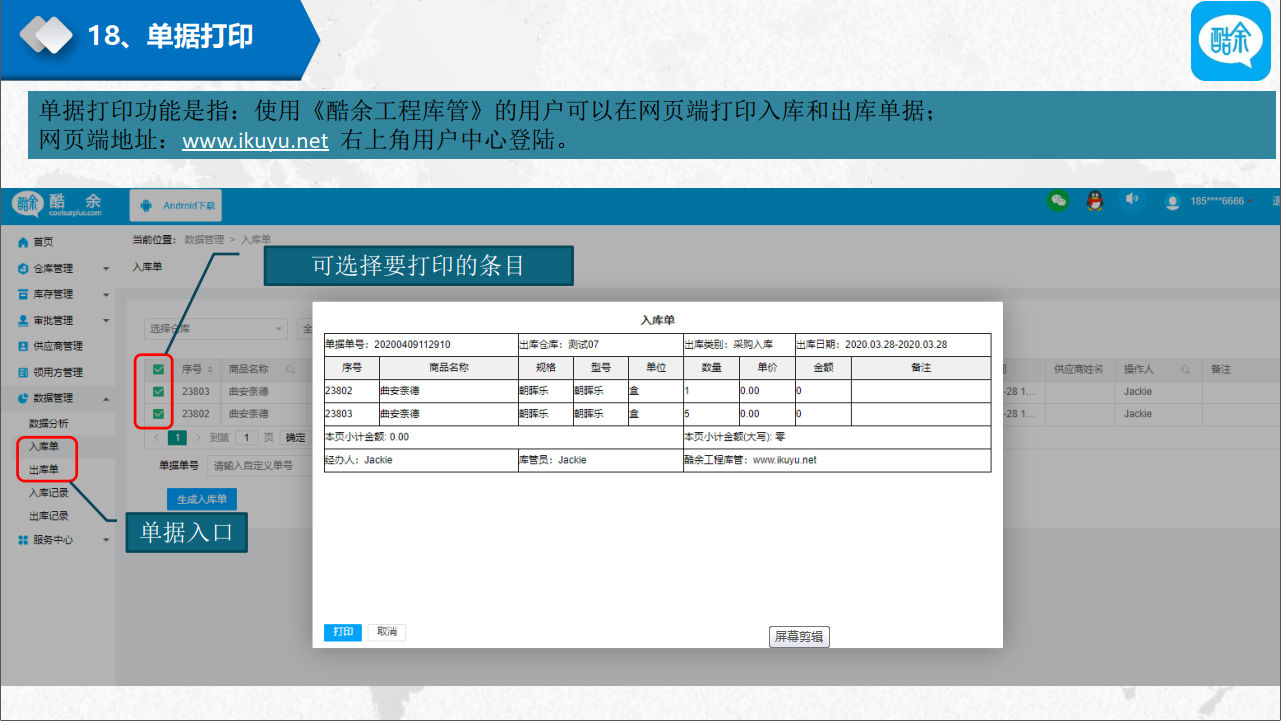Go to next page with pagination arrow
This screenshot has width=1281, height=721.
tap(198, 438)
